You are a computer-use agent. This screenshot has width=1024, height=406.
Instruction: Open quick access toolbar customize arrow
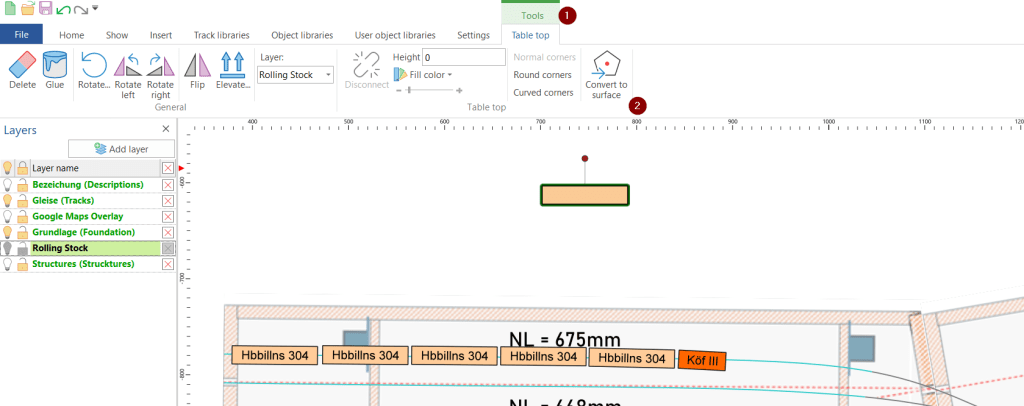click(95, 9)
